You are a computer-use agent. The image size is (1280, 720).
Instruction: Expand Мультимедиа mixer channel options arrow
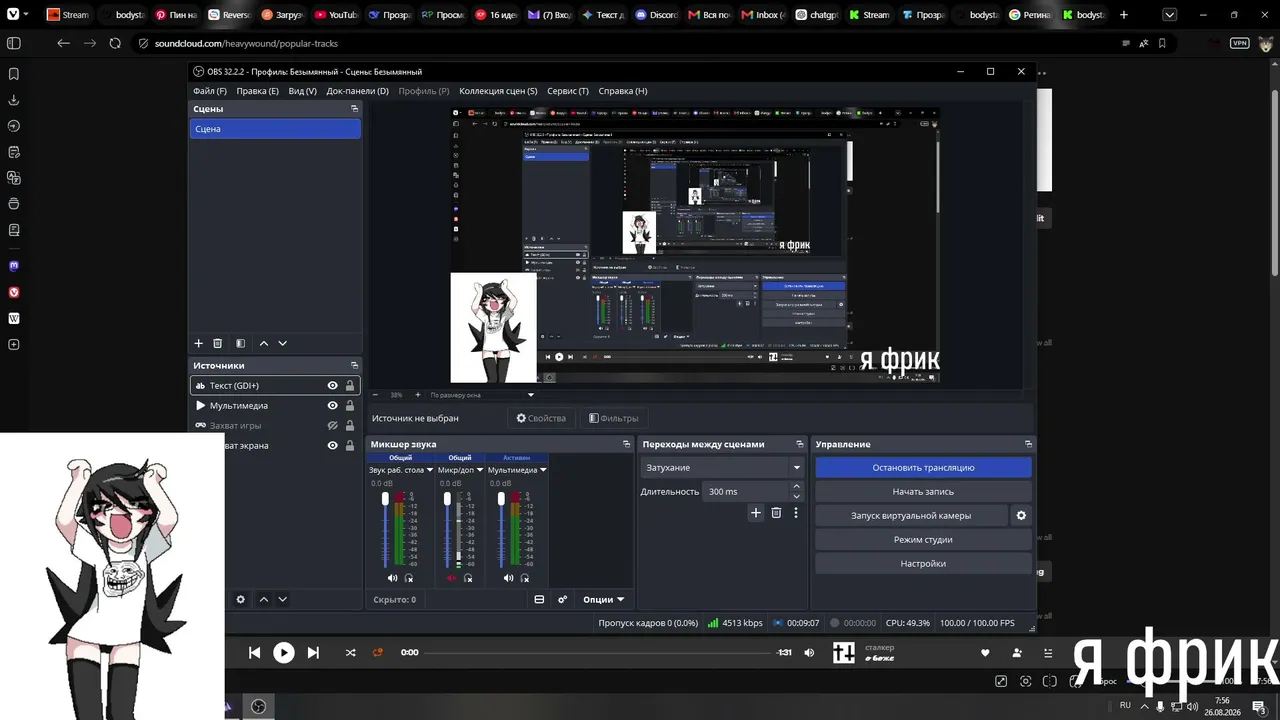tap(543, 470)
